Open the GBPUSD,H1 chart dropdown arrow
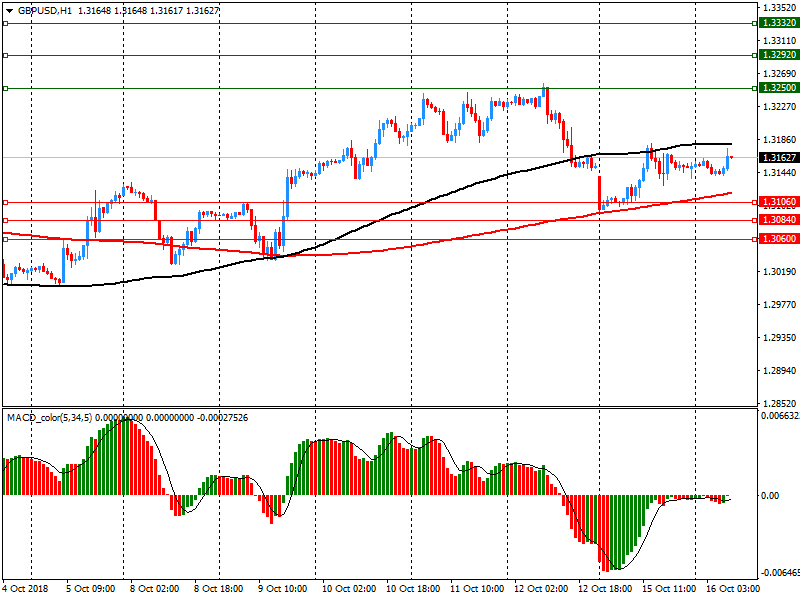 (9, 10)
